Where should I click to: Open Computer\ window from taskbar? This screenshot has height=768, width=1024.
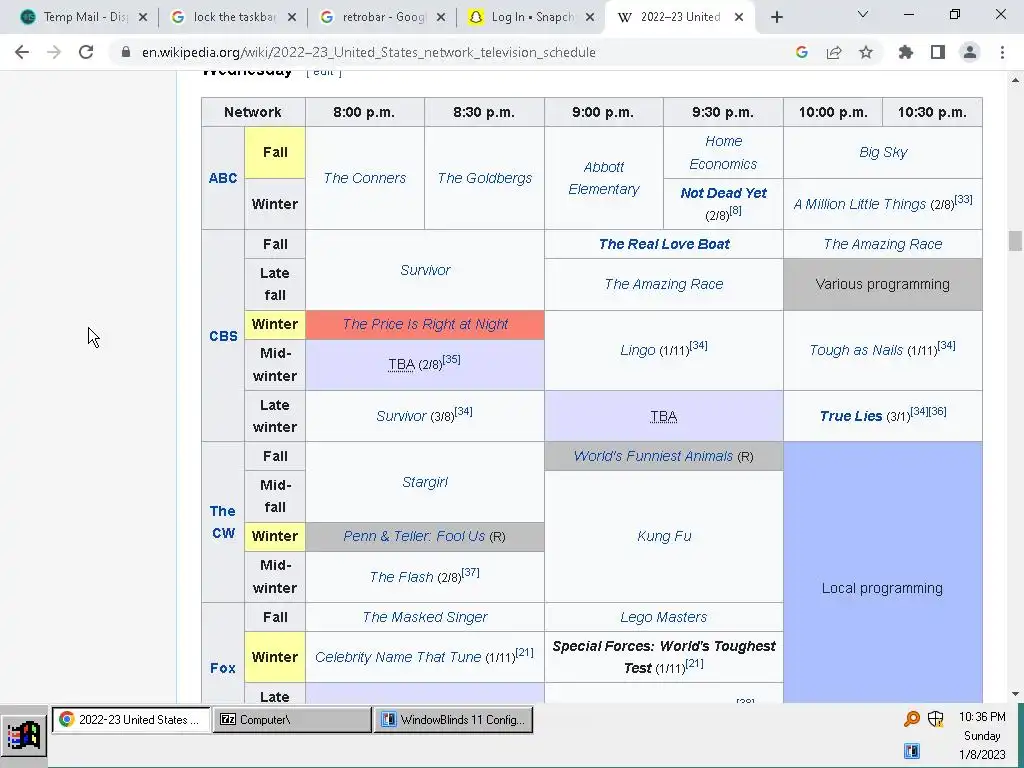(292, 720)
